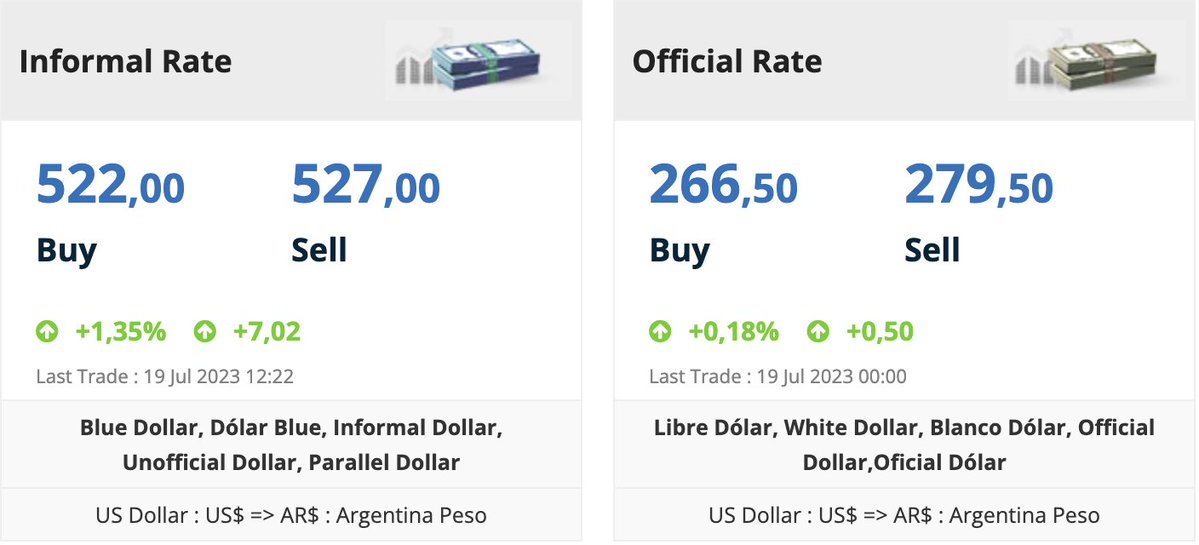Click the green up arrow beside +1,35%
Viewport: 1199px width, 545px height.
click(47, 332)
